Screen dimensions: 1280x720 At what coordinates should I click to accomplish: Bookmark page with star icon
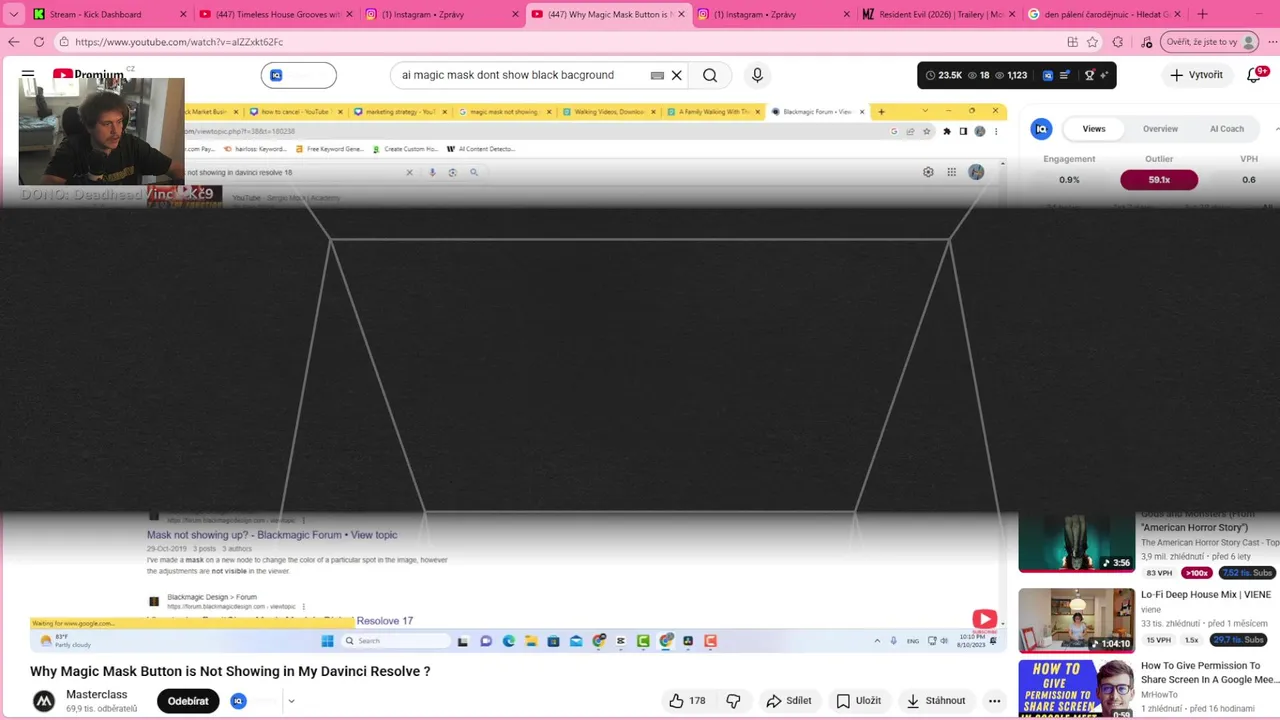tap(1092, 42)
